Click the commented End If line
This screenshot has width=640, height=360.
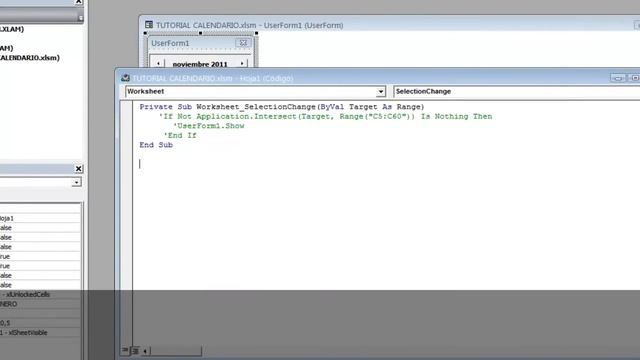tap(180, 136)
